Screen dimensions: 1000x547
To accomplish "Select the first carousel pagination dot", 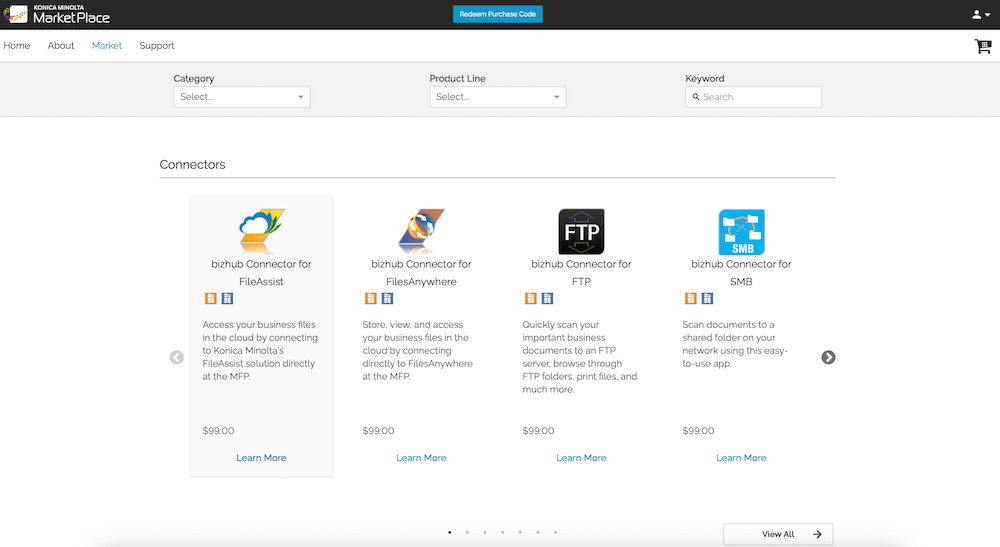I will pos(450,532).
